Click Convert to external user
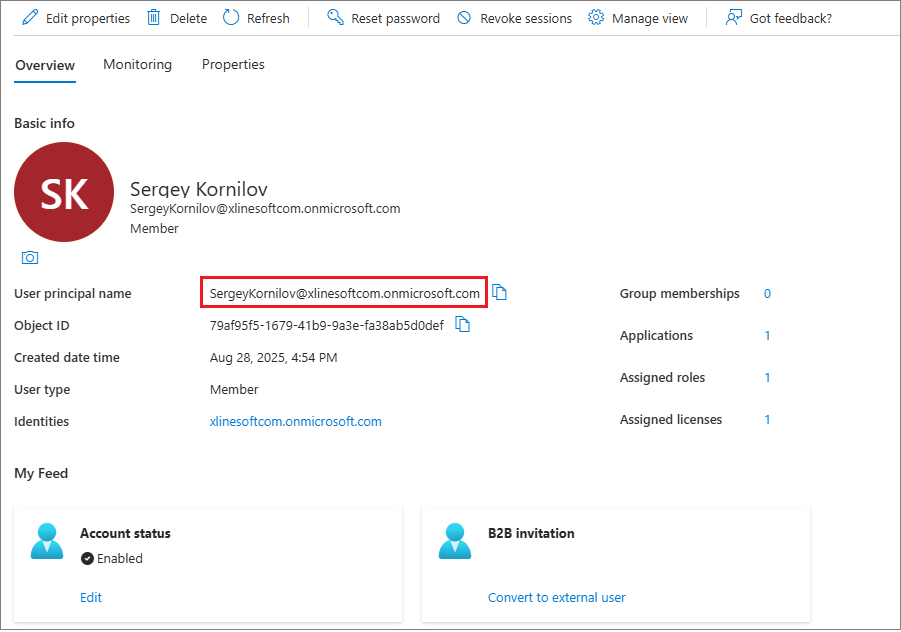901x632 pixels. (556, 597)
